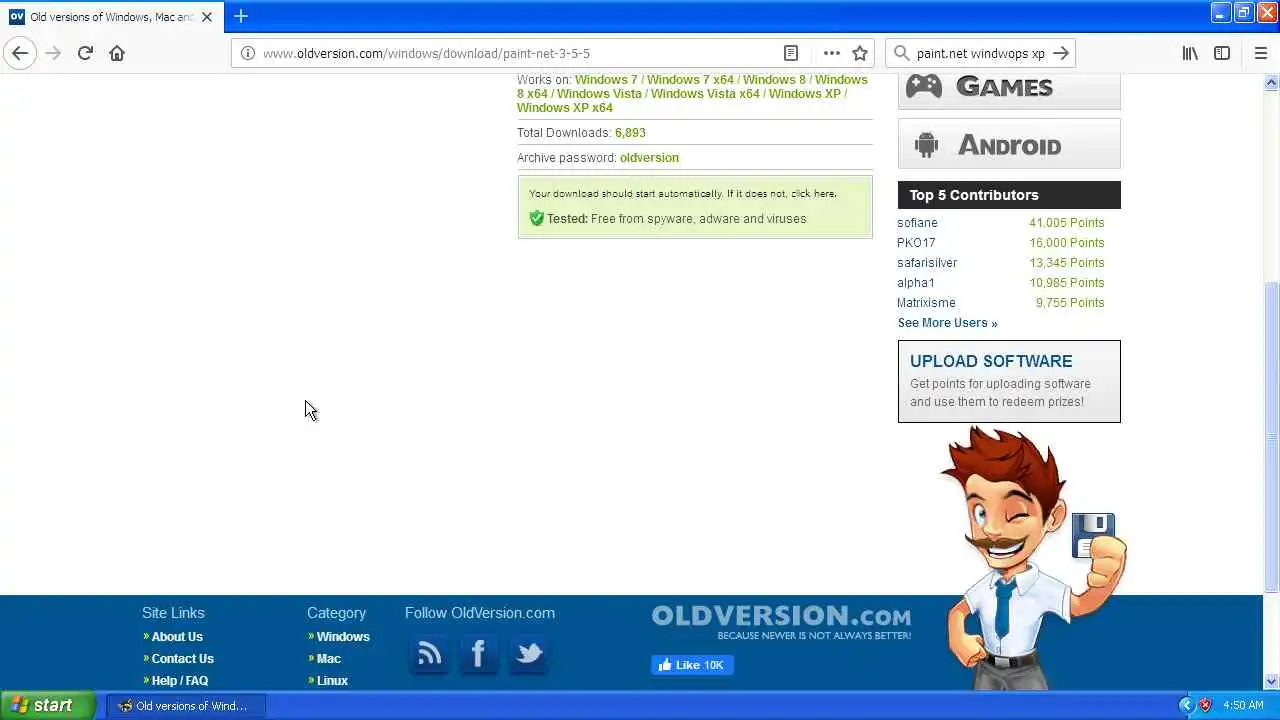Open the Mac category footer link
The width and height of the screenshot is (1280, 720).
pyautogui.click(x=329, y=659)
